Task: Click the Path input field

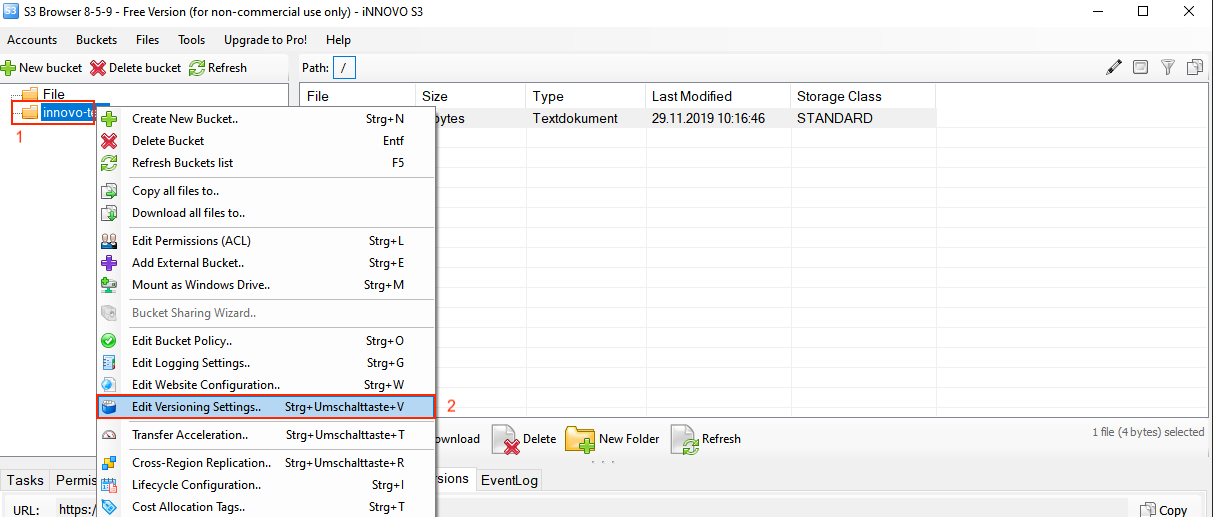Action: pyautogui.click(x=344, y=68)
